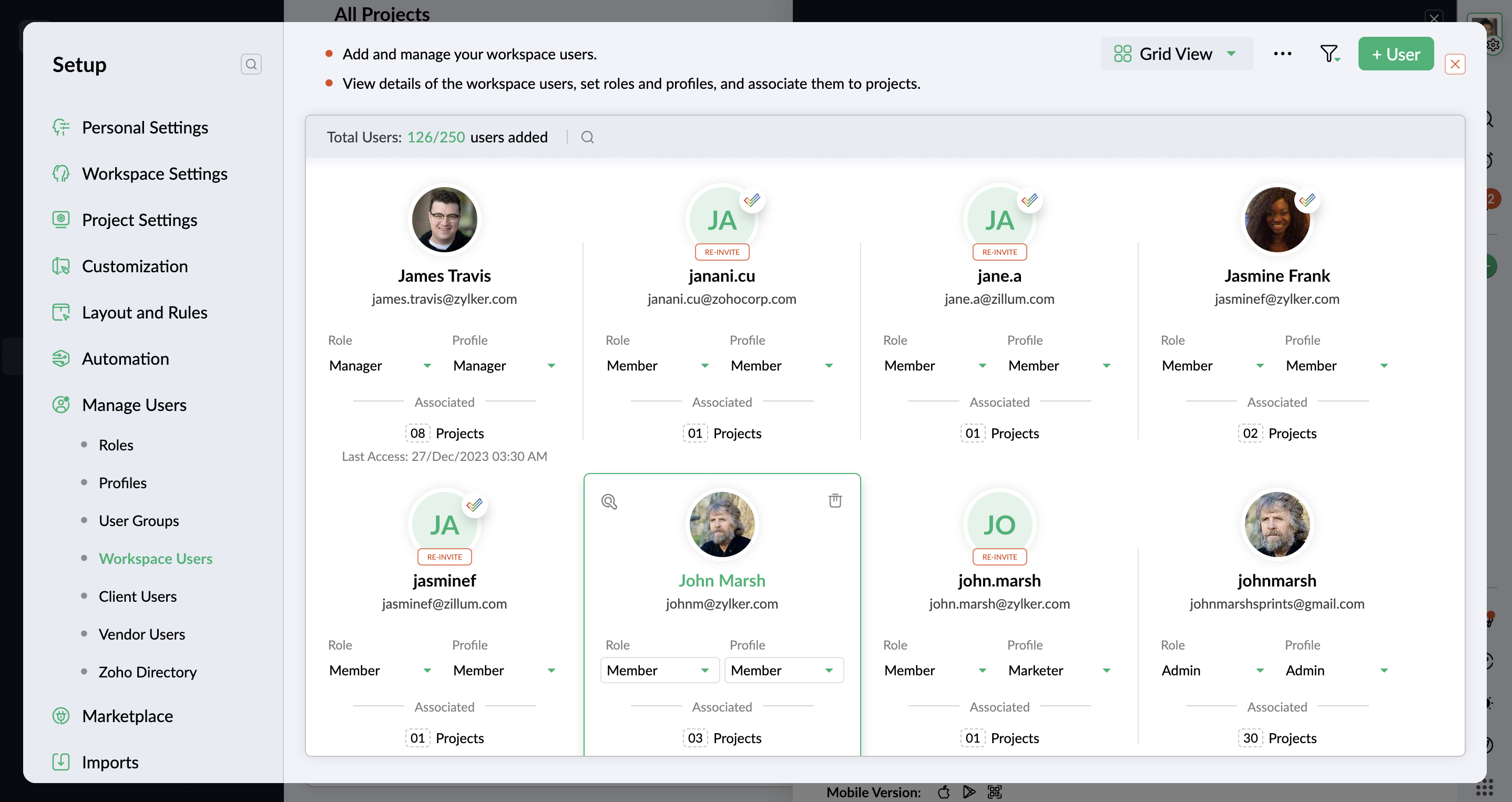This screenshot has width=1512, height=802.
Task: Click the three-dots more options icon
Action: [x=1282, y=54]
